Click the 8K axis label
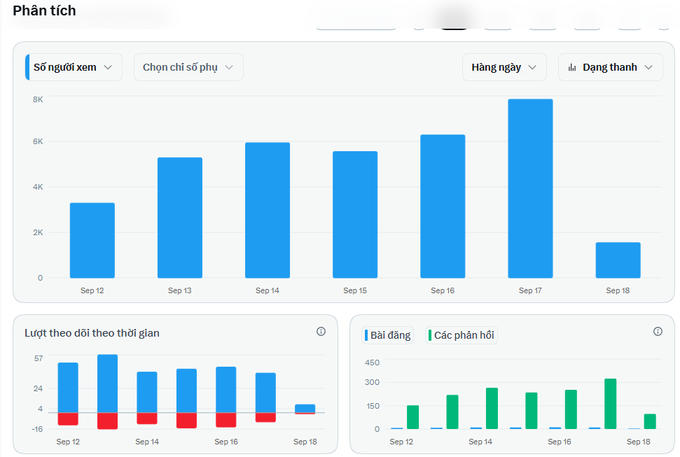Image resolution: width=680 pixels, height=457 pixels. (x=38, y=99)
